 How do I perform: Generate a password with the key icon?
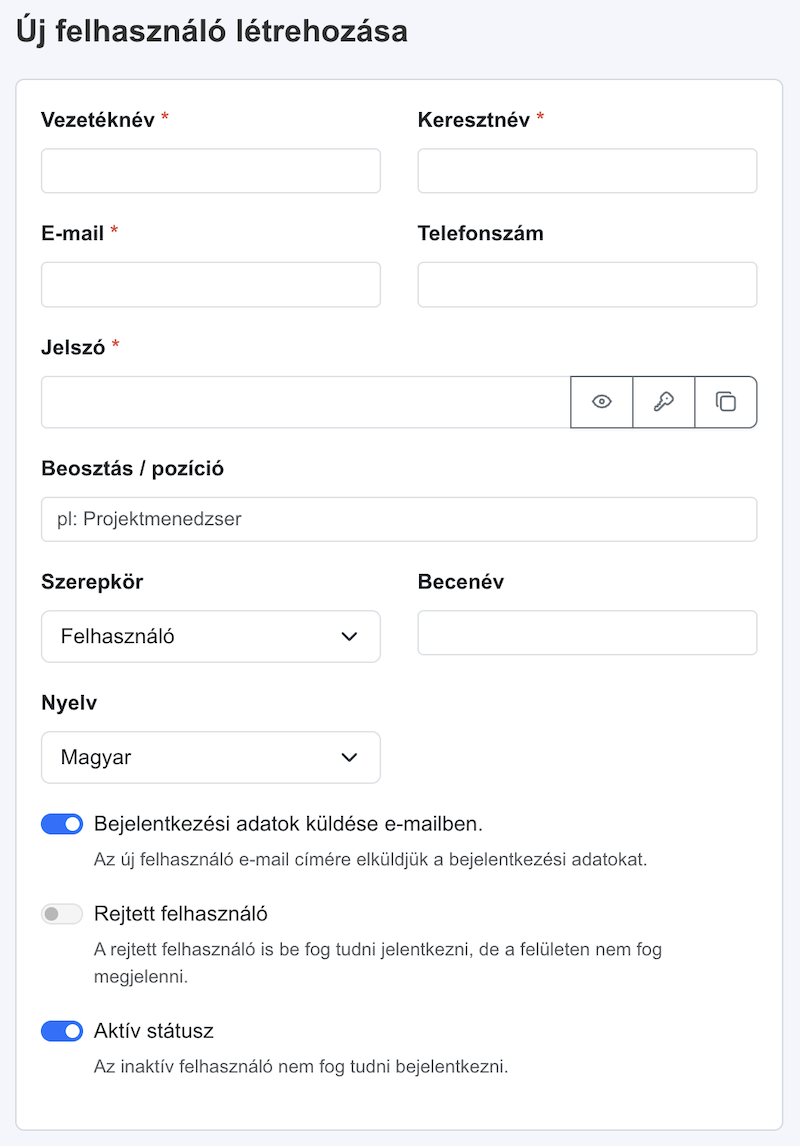tap(663, 402)
